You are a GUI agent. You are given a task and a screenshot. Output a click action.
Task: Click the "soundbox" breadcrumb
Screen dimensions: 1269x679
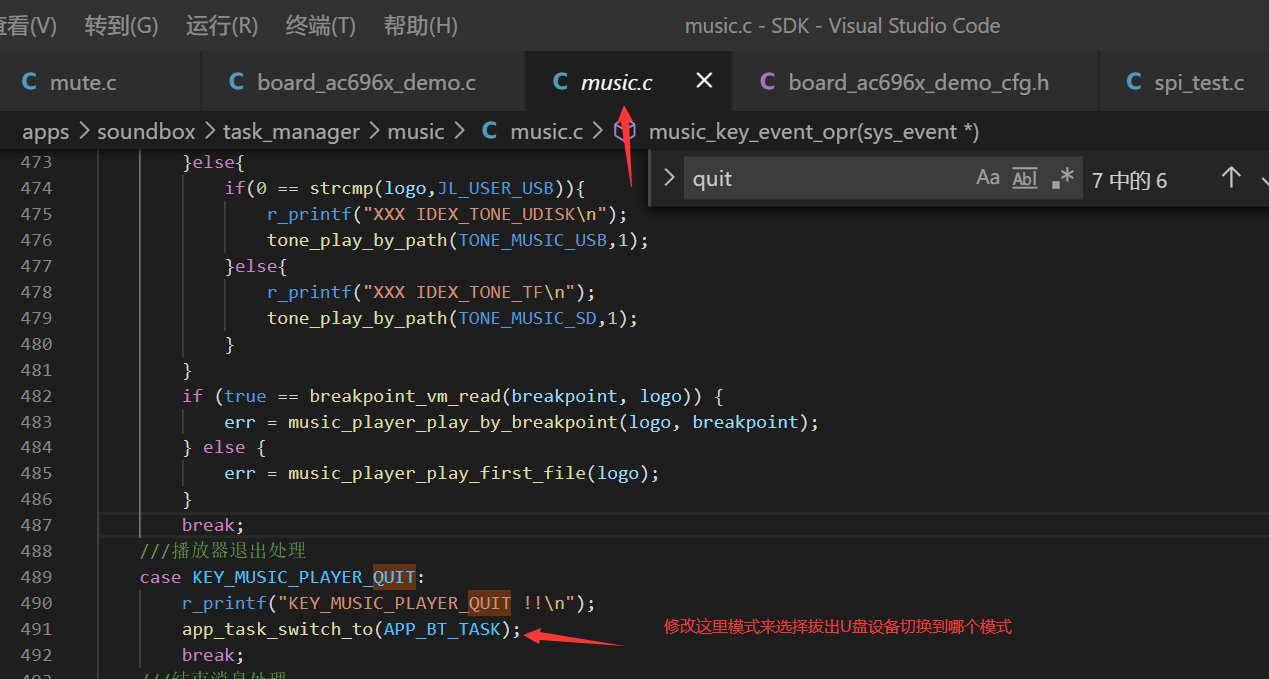point(147,132)
